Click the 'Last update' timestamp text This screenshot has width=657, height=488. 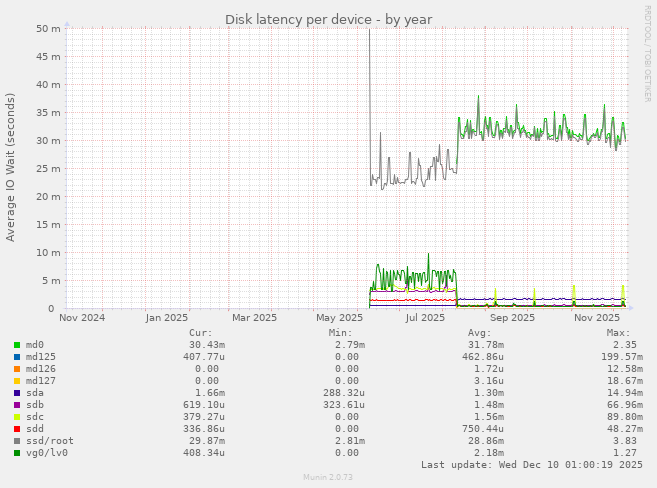pos(532,465)
